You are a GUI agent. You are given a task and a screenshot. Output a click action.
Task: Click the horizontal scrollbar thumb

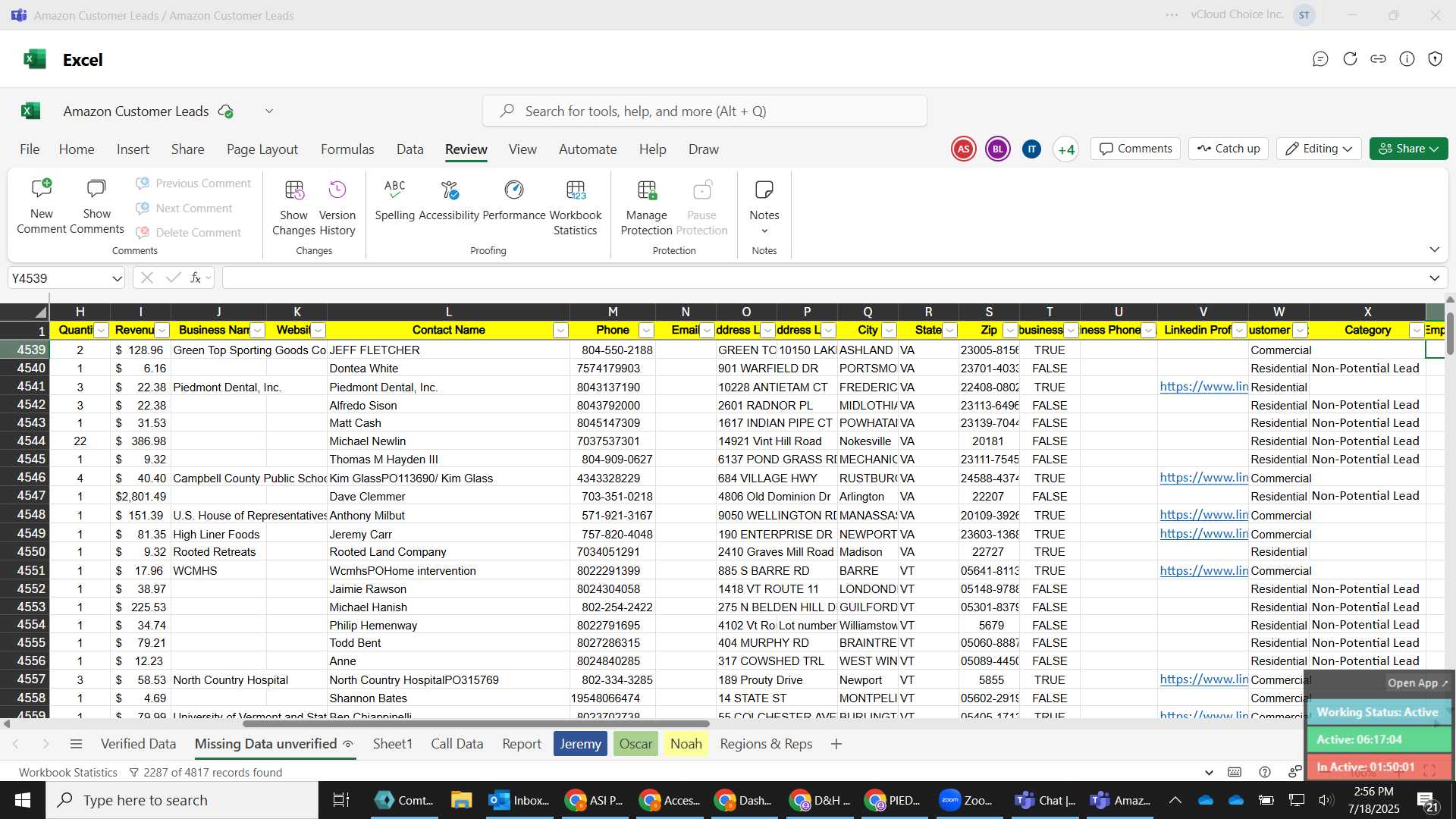coord(475,723)
